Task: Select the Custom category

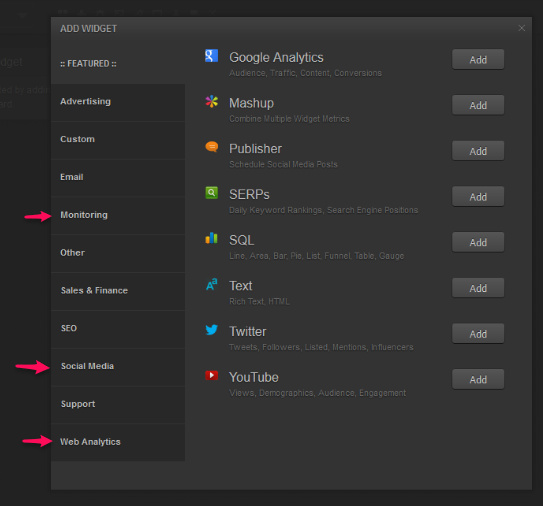Action: point(118,140)
